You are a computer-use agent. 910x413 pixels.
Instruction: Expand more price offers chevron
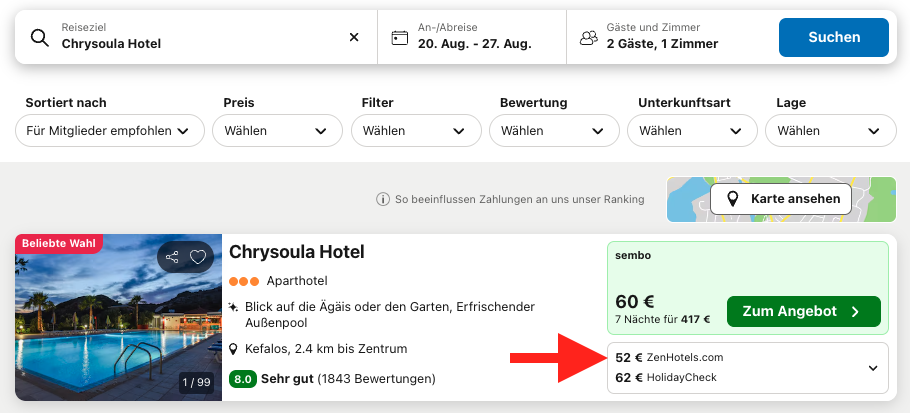pos(873,368)
